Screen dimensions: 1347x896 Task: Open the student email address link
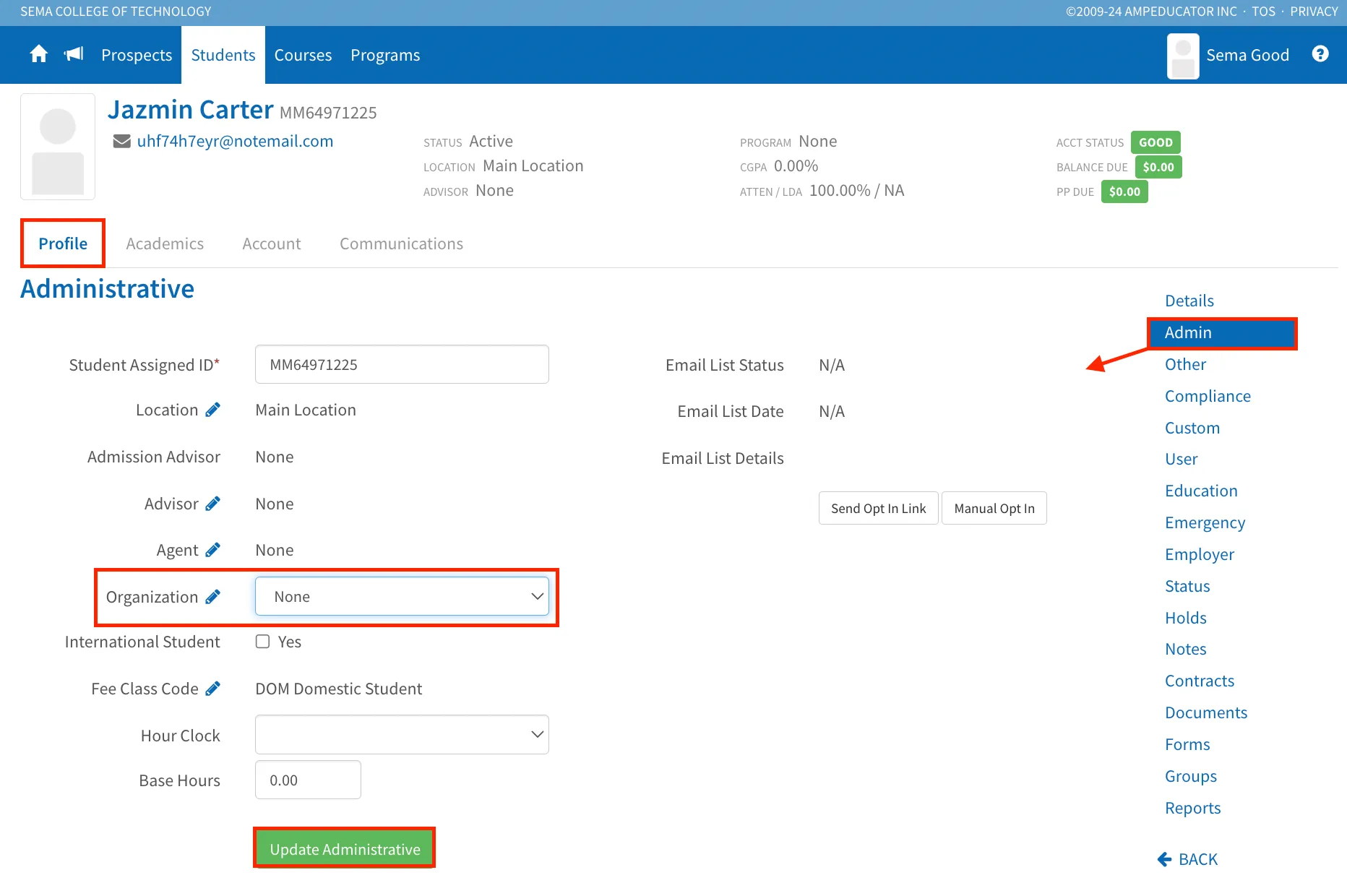[x=235, y=141]
